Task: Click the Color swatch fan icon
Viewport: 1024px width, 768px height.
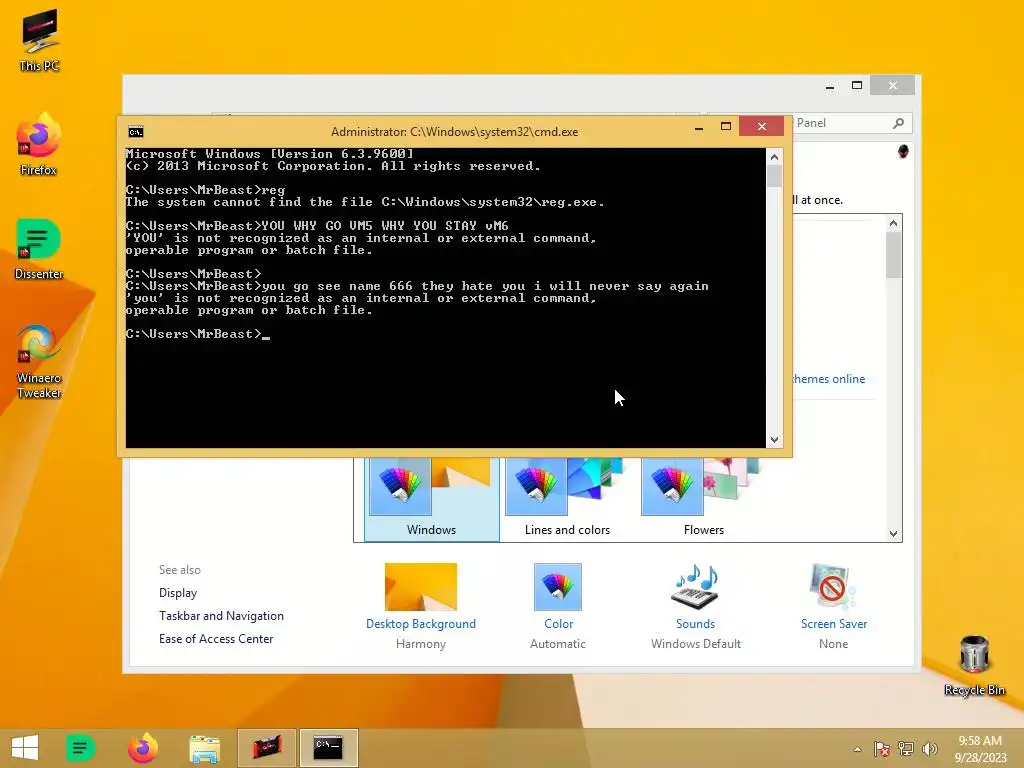Action: [x=558, y=587]
